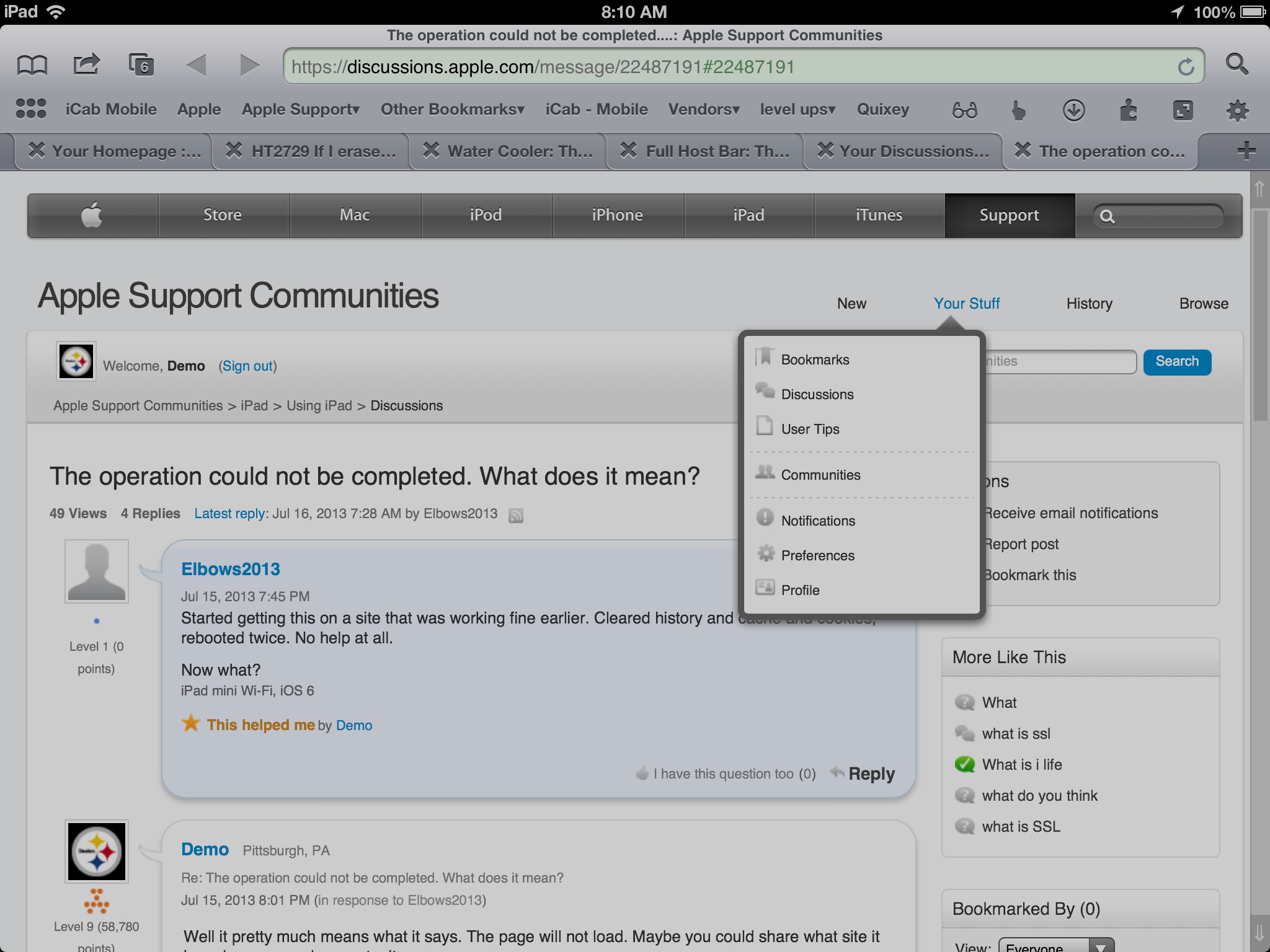The image size is (1270, 952).
Task: Open downloads with the circled arrow icon
Action: (1075, 110)
